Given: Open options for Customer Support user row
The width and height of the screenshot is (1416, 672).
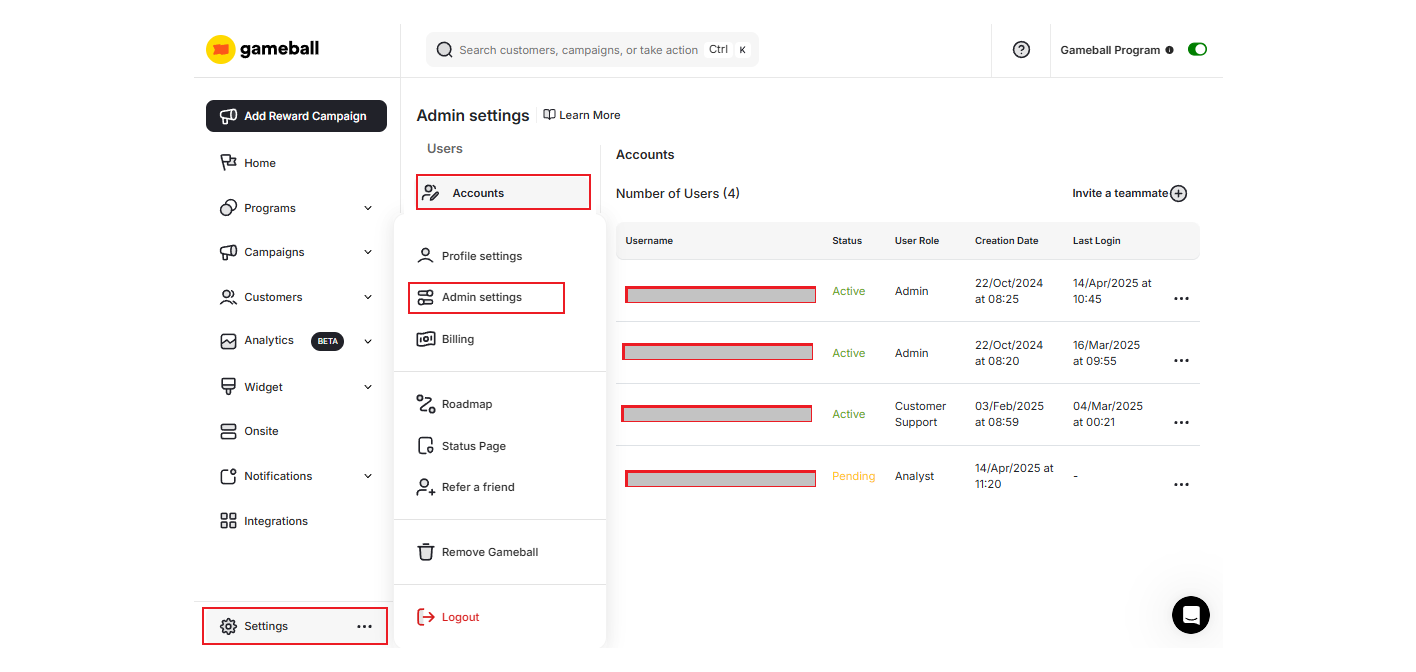Looking at the screenshot, I should 1181,422.
